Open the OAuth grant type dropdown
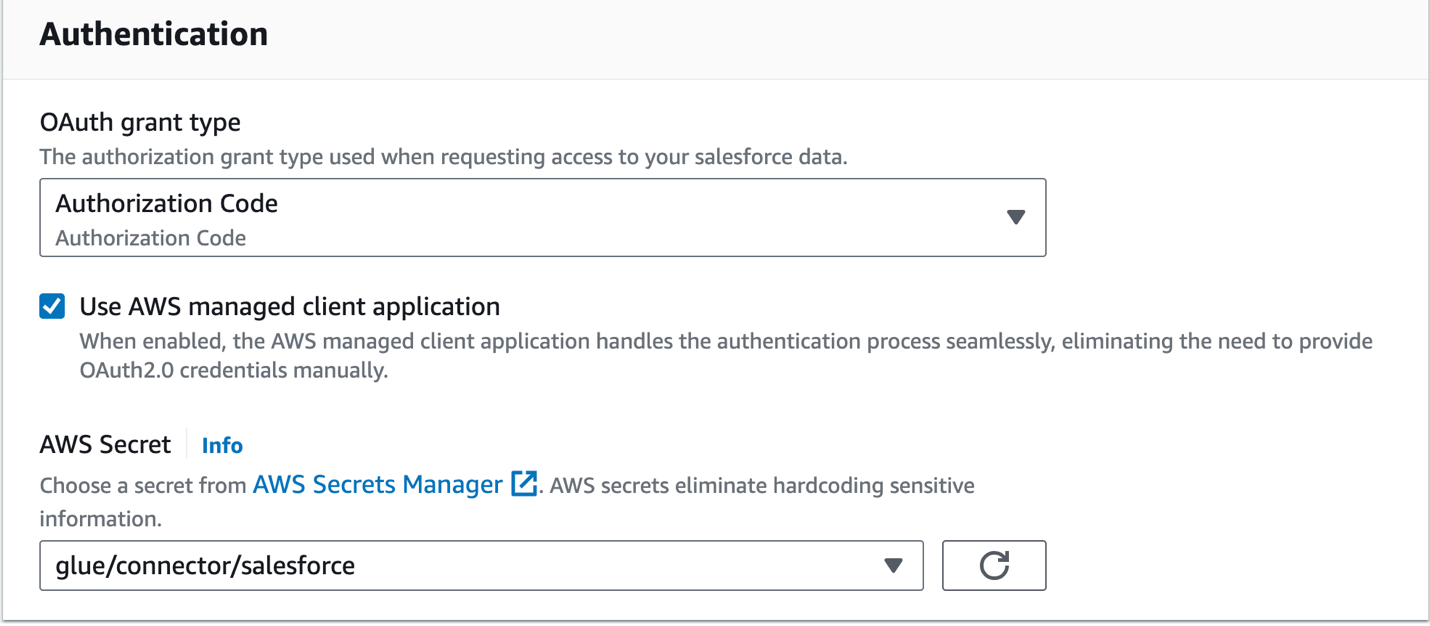This screenshot has width=1430, height=626. click(542, 218)
